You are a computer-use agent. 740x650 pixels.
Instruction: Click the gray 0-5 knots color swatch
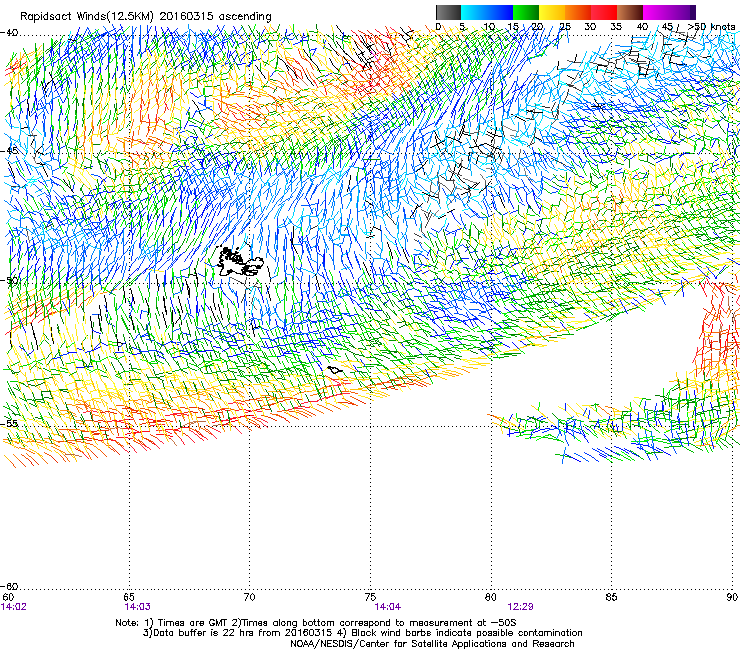(448, 12)
